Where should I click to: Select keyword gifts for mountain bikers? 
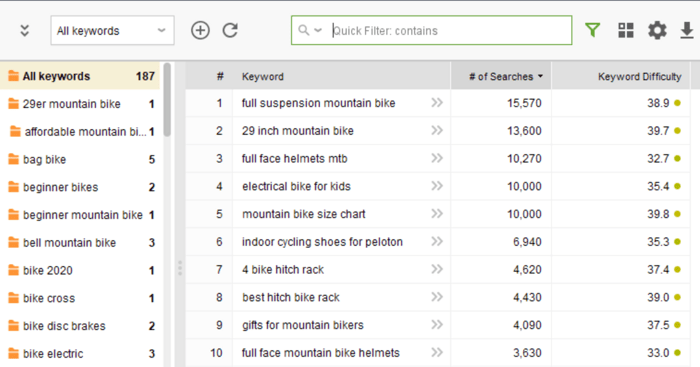click(303, 325)
